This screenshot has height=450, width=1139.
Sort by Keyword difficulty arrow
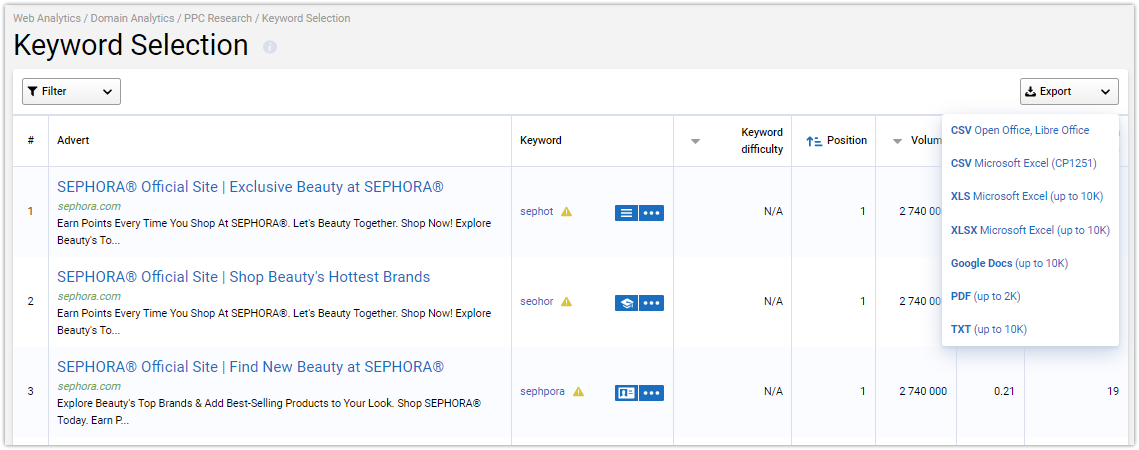point(695,142)
